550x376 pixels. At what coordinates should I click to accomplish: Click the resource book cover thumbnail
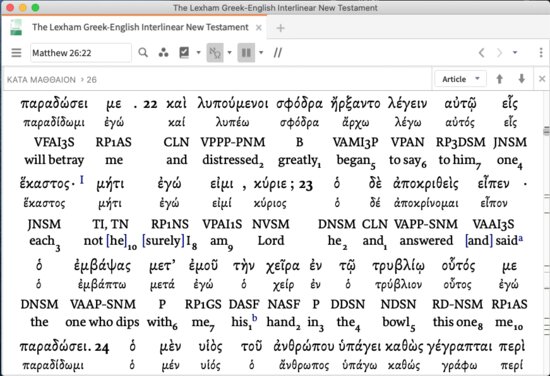[16, 27]
